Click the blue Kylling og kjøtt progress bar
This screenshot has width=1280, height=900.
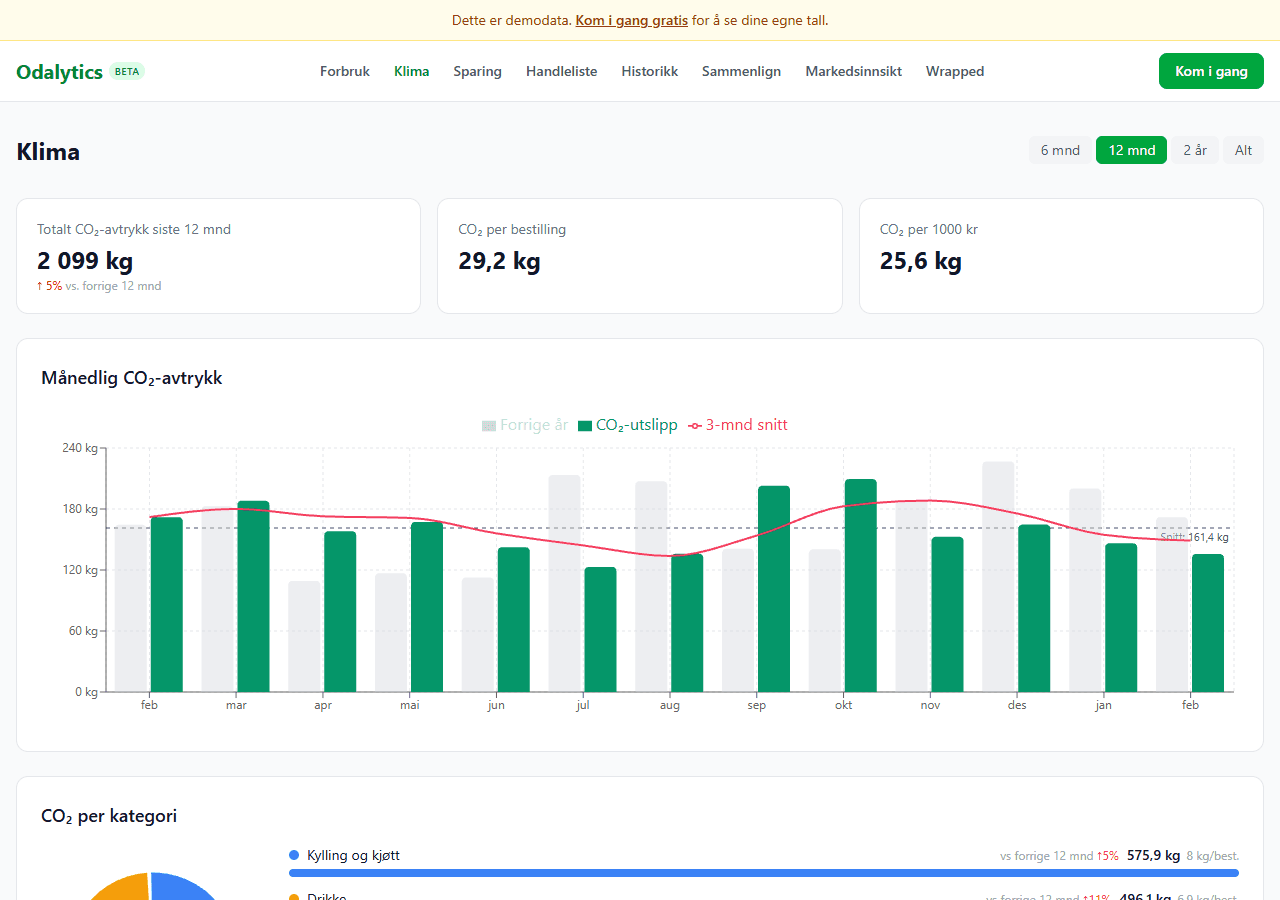(763, 873)
